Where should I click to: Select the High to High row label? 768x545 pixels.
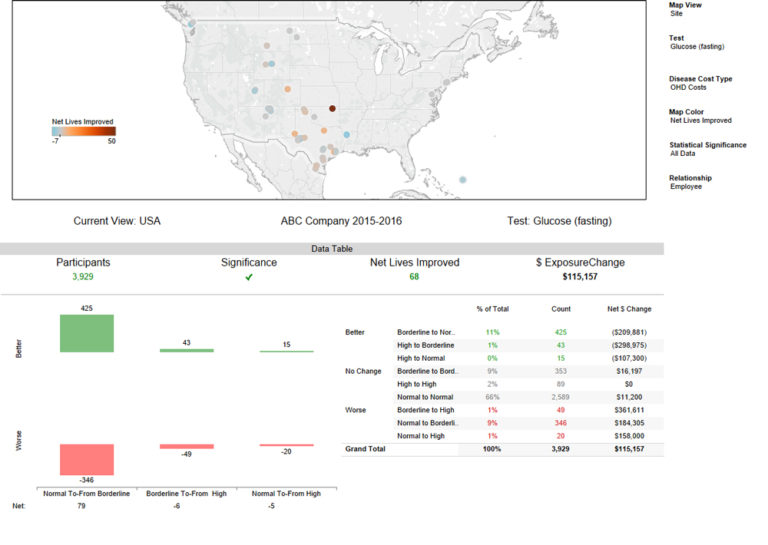(416, 384)
